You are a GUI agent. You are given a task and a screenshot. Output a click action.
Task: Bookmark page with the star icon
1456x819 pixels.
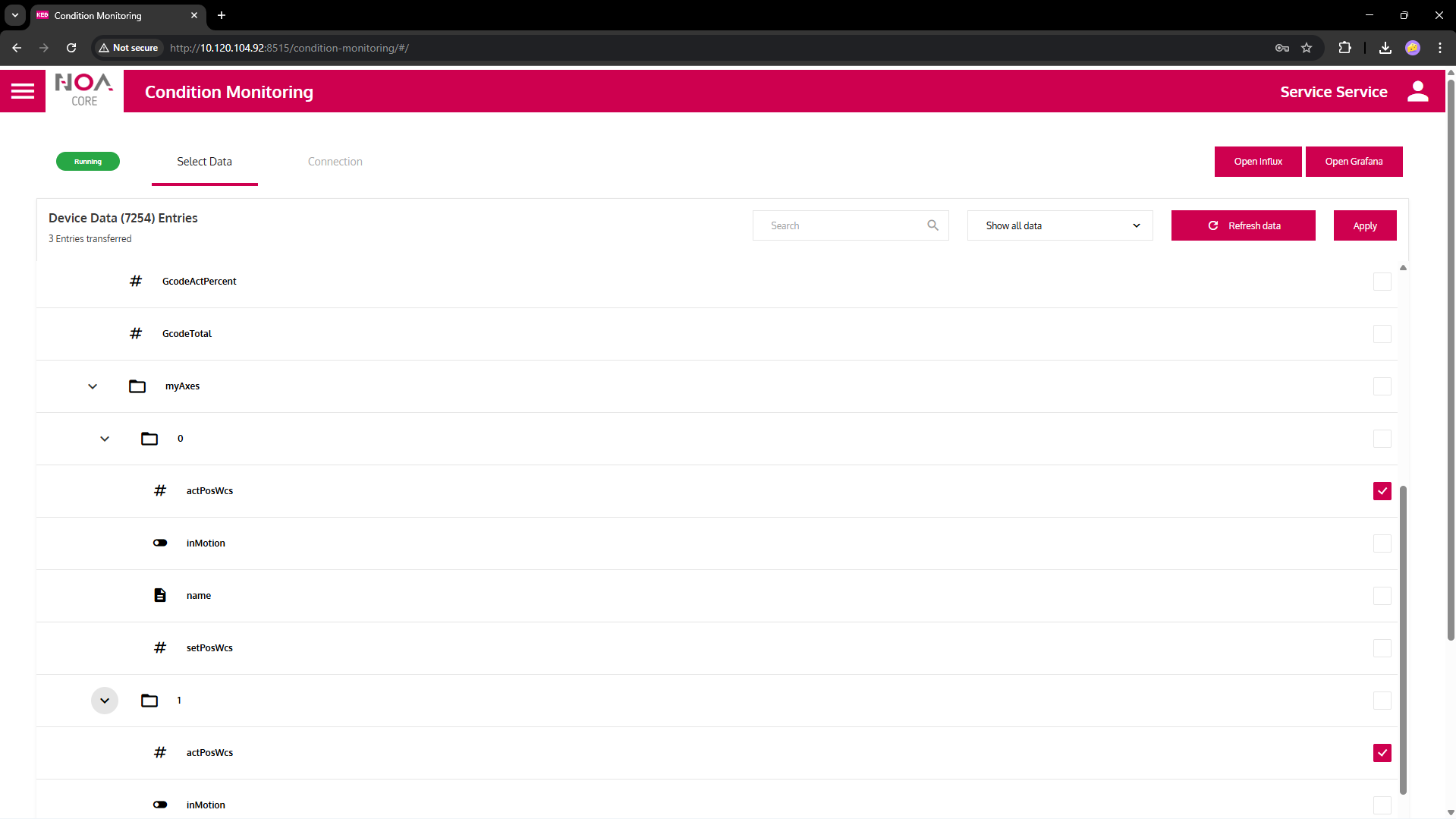point(1307,48)
